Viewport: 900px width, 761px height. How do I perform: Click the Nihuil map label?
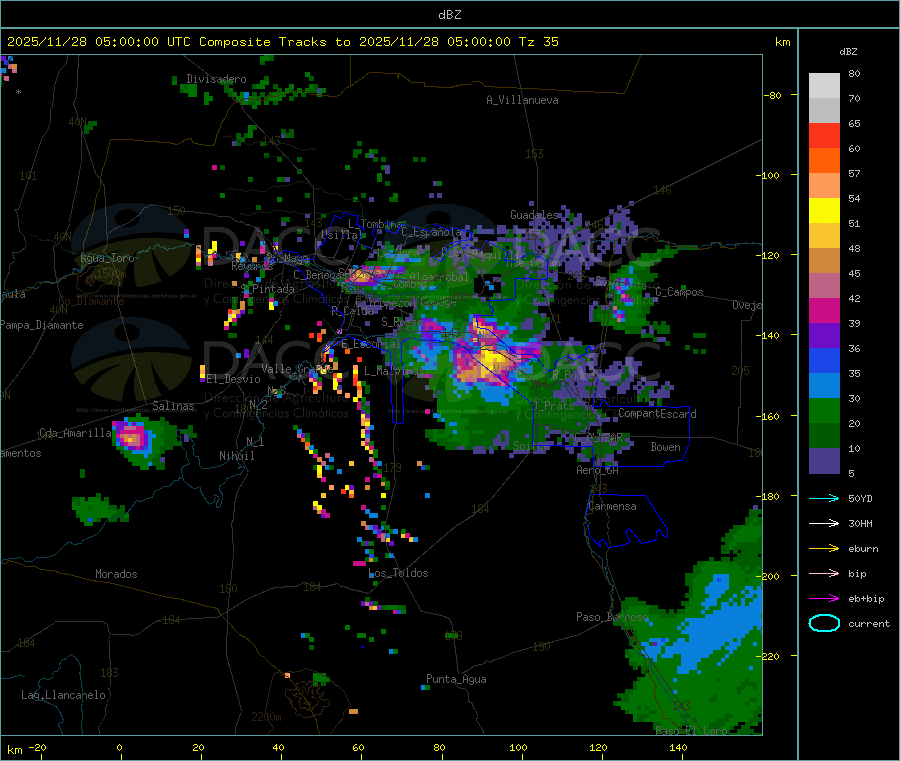pyautogui.click(x=236, y=456)
